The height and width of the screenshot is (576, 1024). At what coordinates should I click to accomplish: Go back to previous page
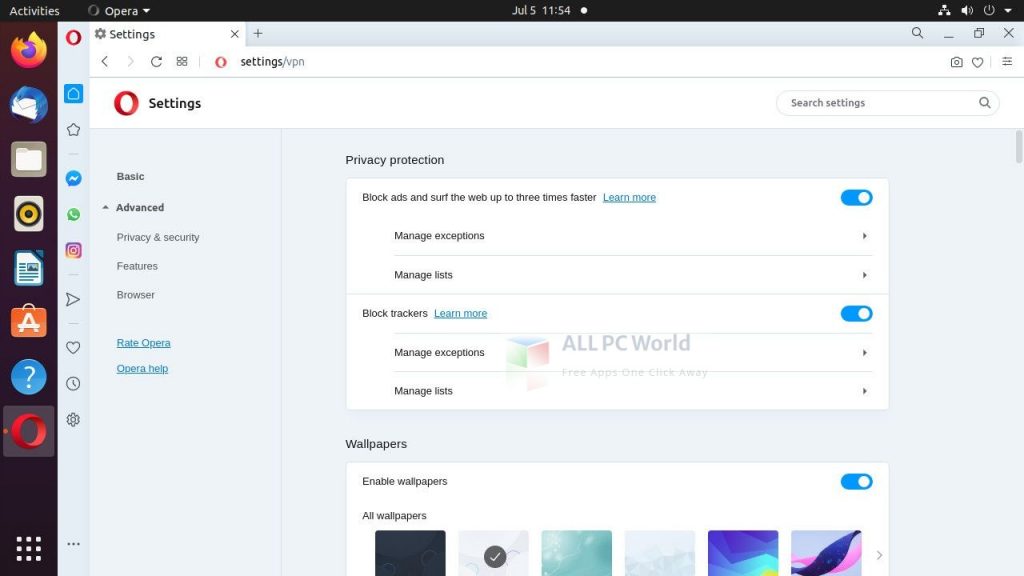(104, 61)
